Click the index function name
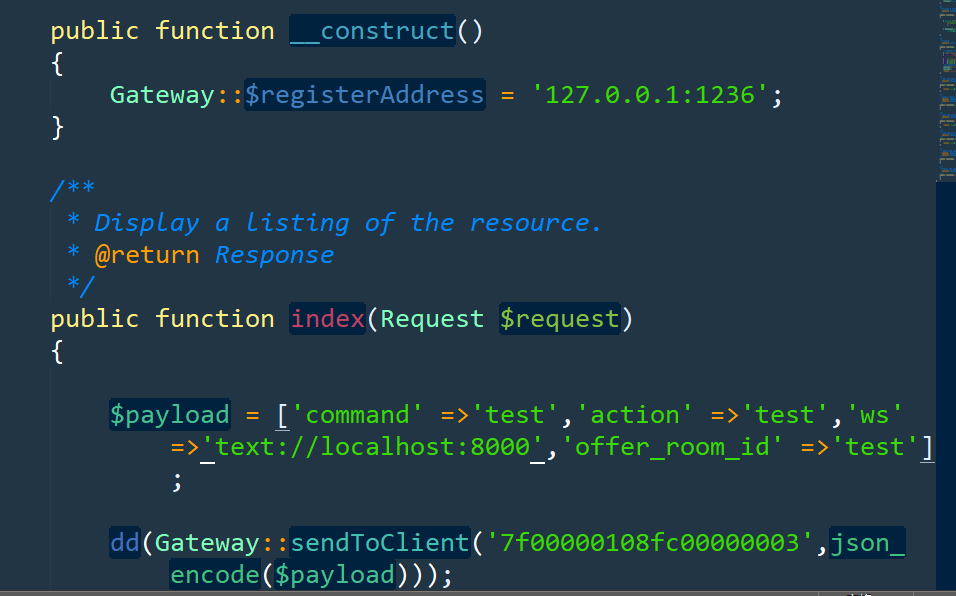956x596 pixels. point(327,319)
